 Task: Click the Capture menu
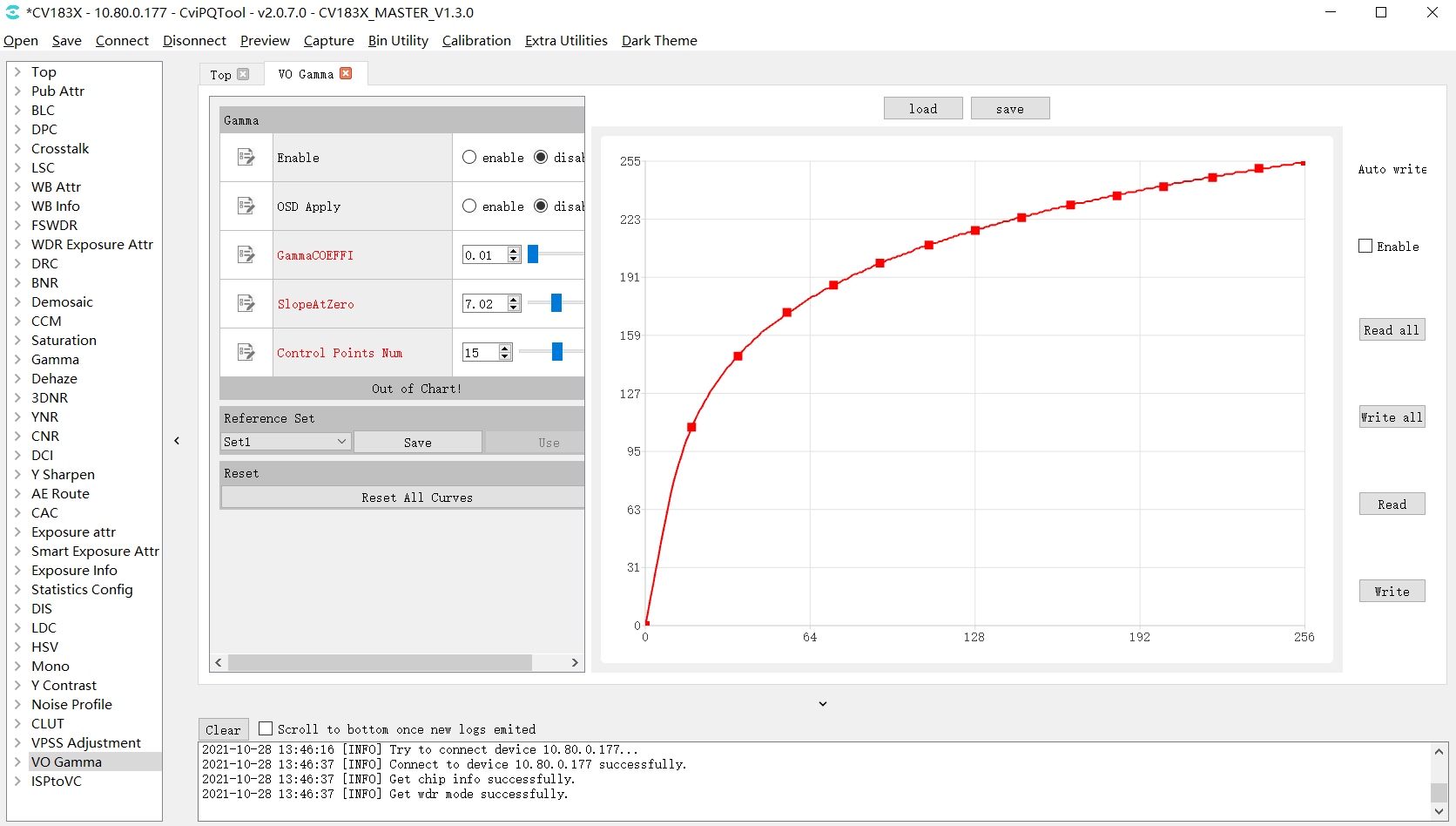tap(328, 40)
